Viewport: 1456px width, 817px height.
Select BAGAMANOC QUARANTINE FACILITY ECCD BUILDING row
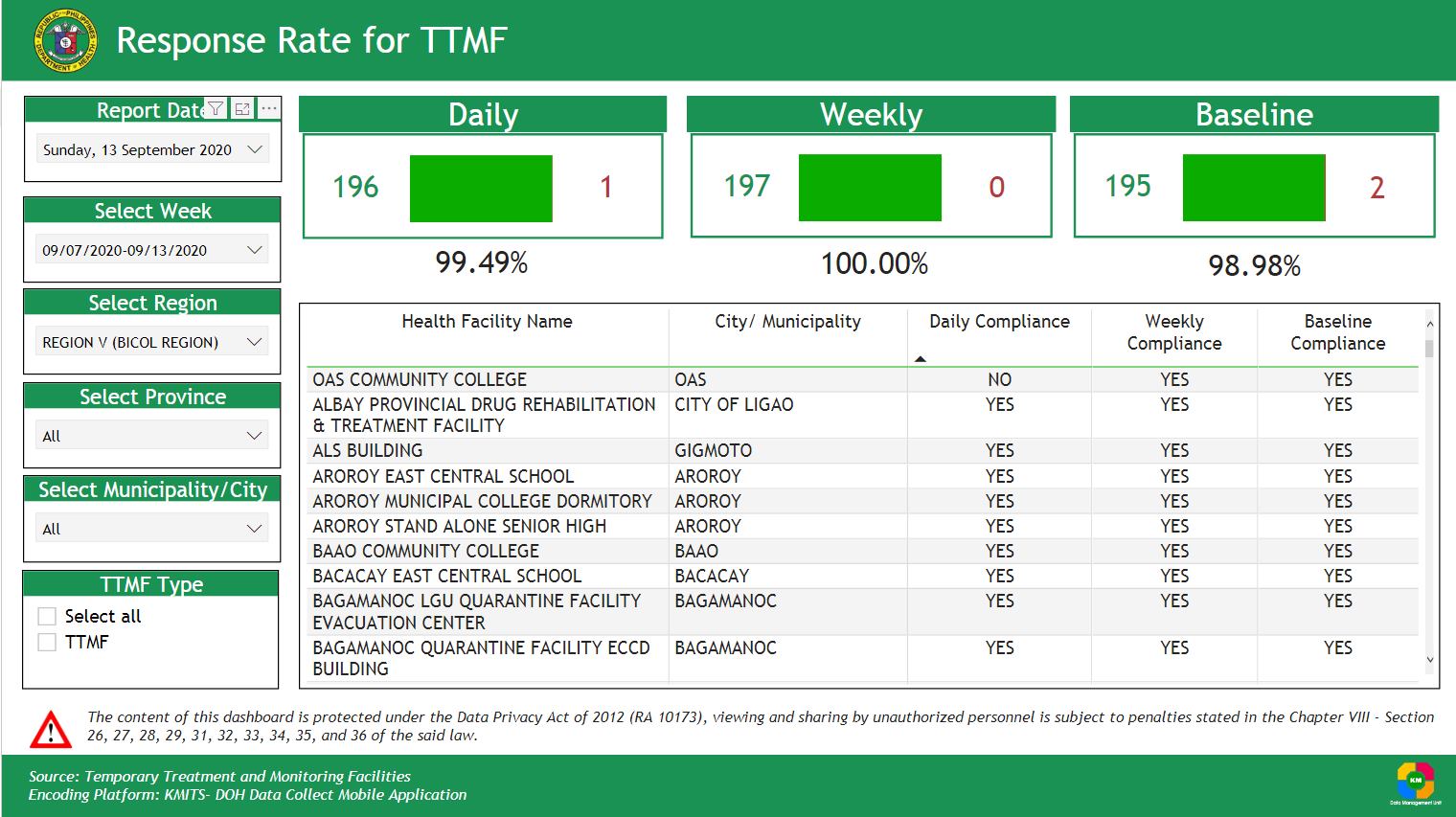coord(862,658)
